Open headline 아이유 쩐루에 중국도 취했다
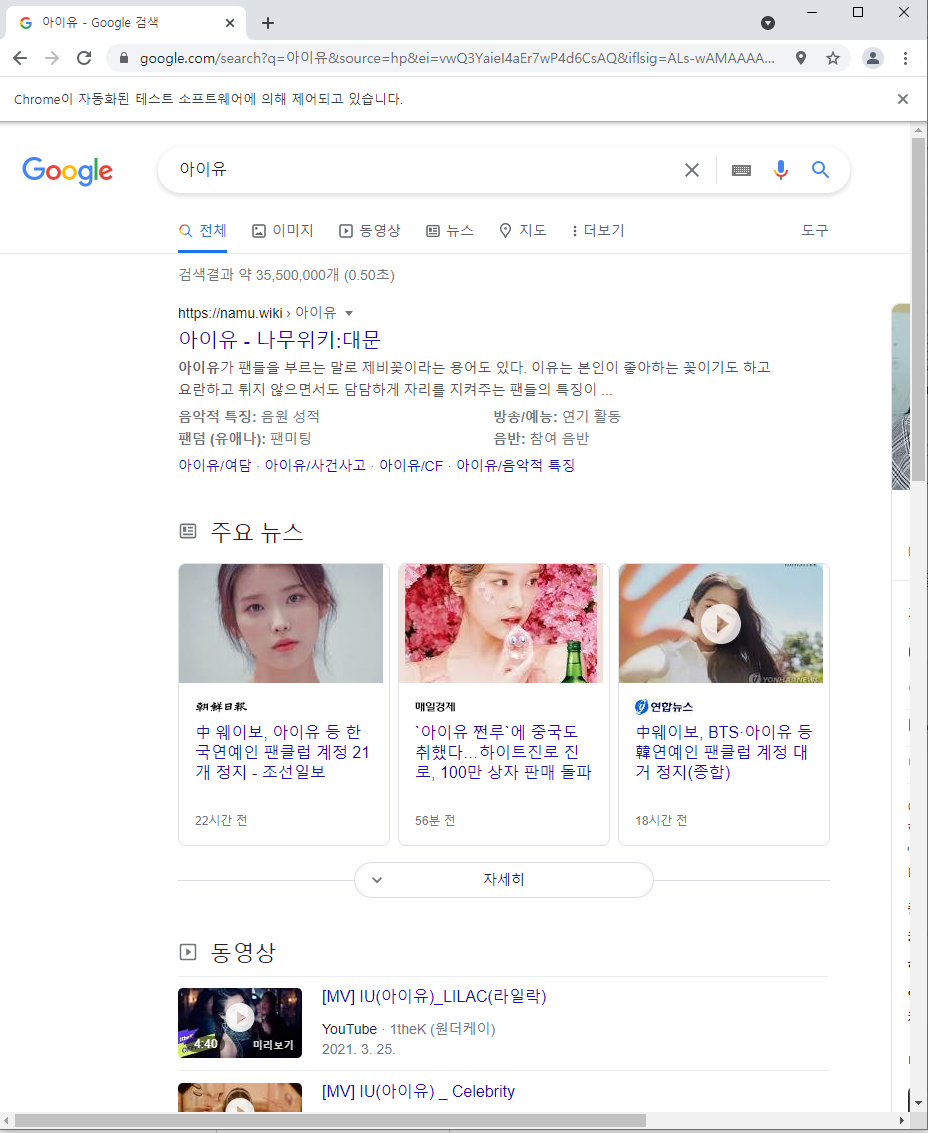 [503, 752]
